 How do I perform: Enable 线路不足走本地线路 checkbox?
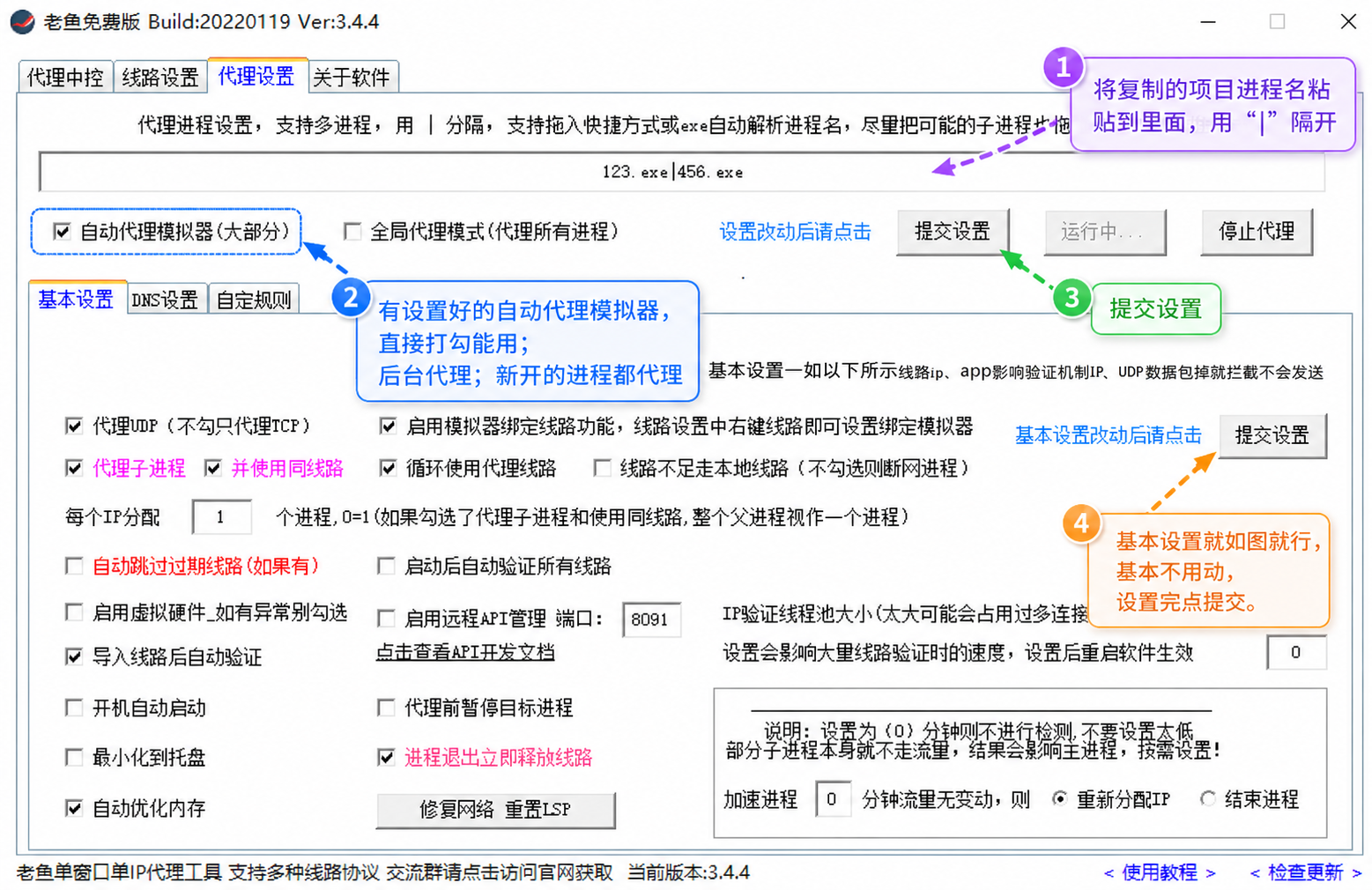point(603,468)
